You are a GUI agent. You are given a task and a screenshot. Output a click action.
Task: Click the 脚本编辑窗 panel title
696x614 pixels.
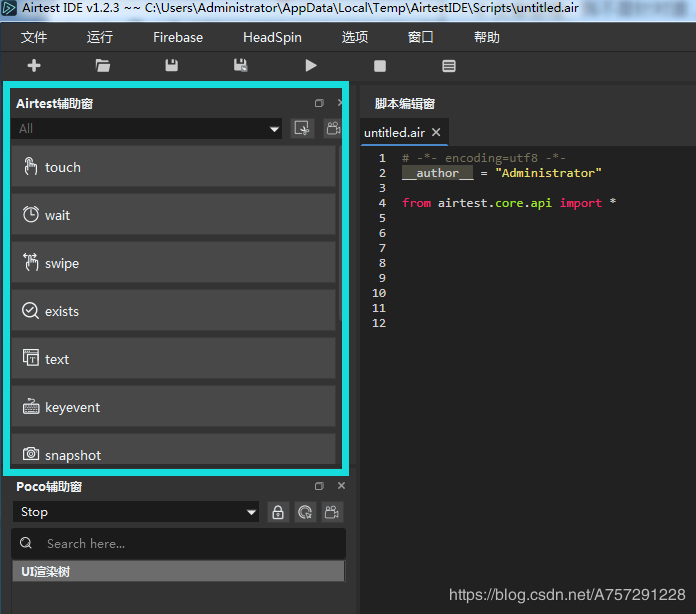[x=404, y=103]
